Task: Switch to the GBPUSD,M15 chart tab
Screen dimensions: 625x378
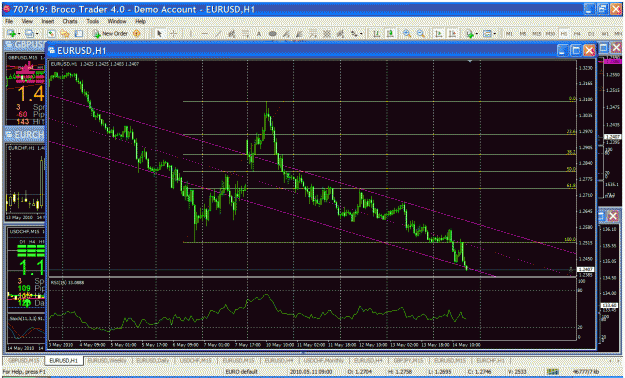Action: 24,360
